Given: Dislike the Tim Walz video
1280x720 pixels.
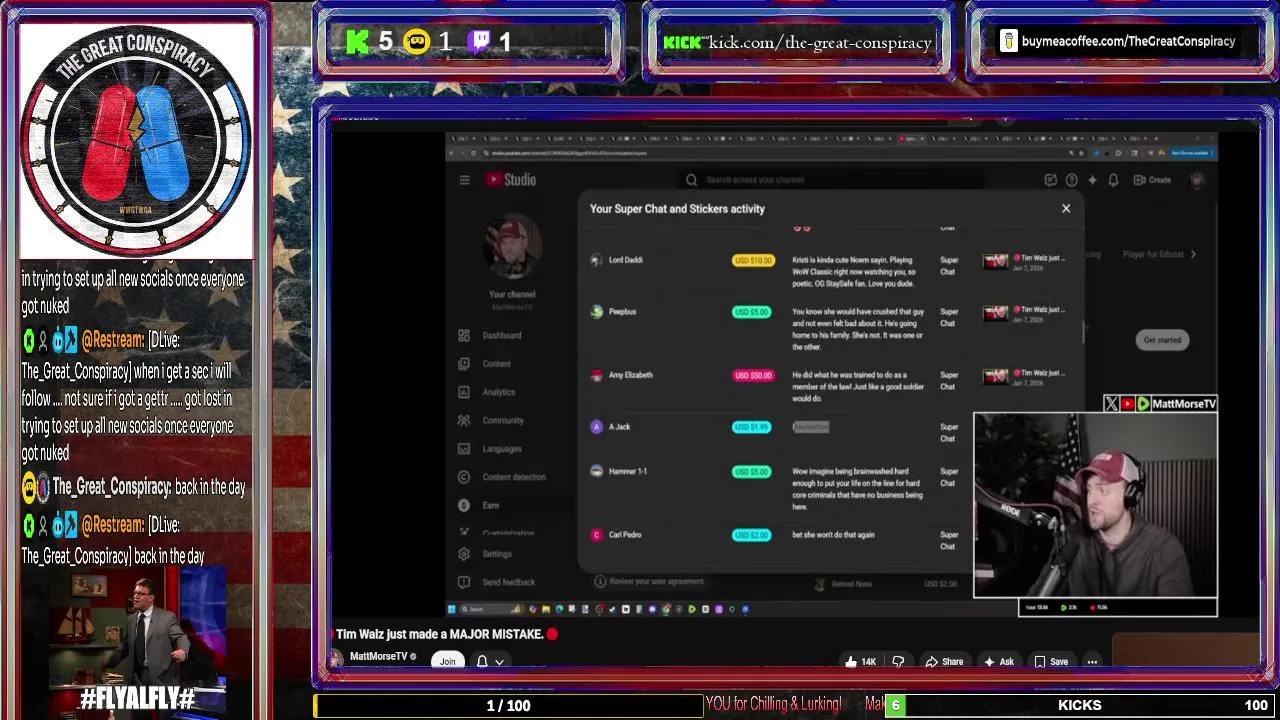Looking at the screenshot, I should pyautogui.click(x=898, y=662).
